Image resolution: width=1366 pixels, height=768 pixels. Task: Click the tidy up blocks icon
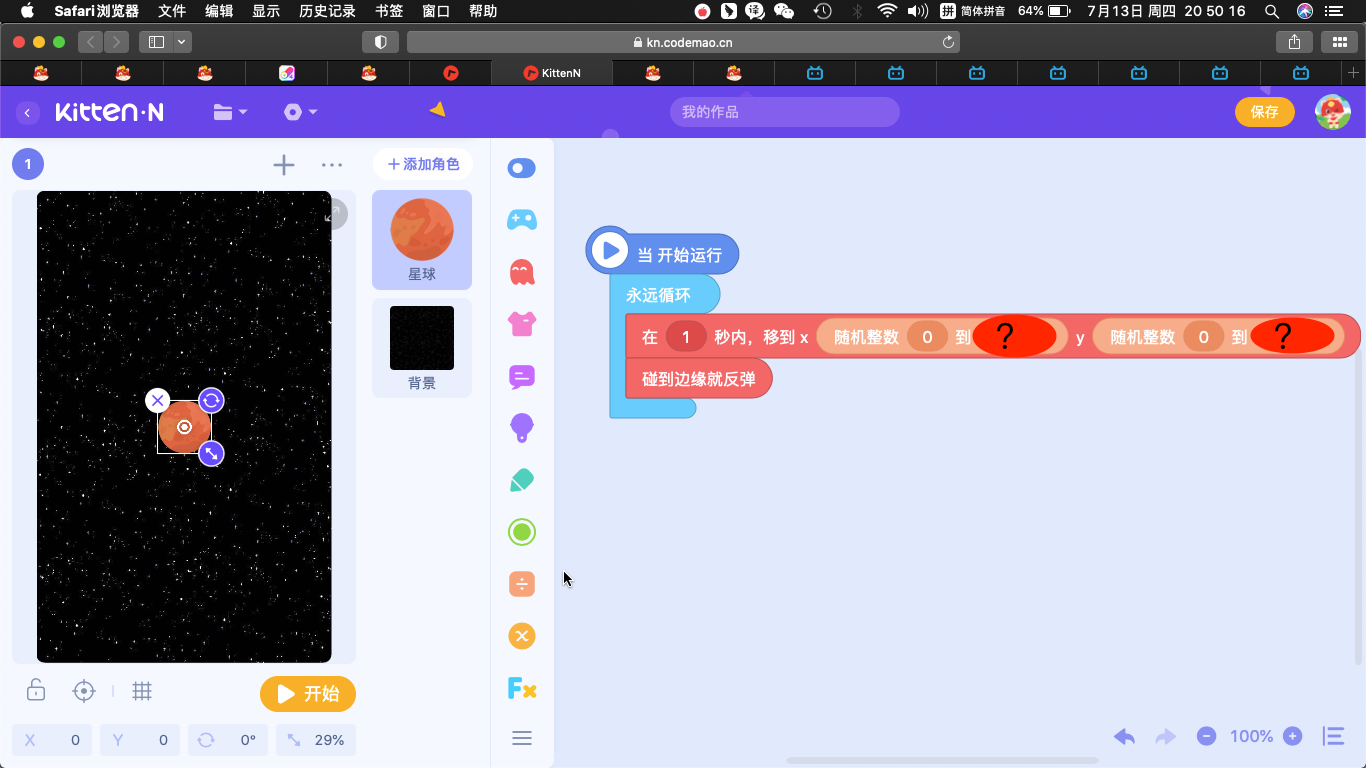click(x=1333, y=736)
